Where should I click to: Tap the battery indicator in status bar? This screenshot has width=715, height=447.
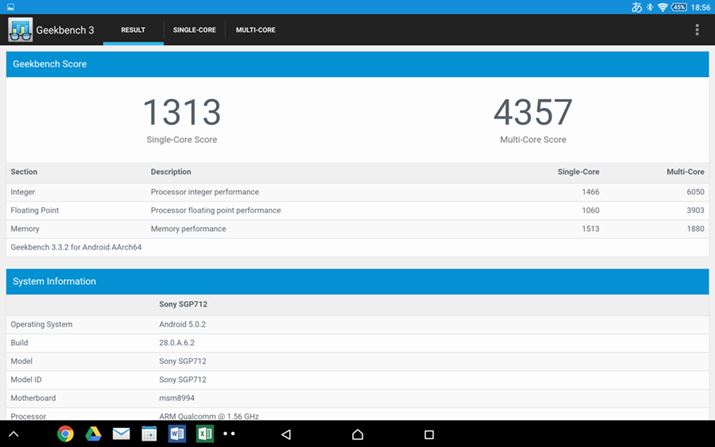coord(679,7)
